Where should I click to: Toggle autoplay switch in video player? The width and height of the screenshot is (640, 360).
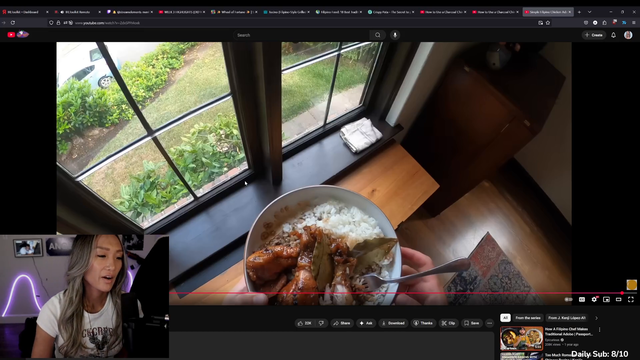(x=568, y=300)
